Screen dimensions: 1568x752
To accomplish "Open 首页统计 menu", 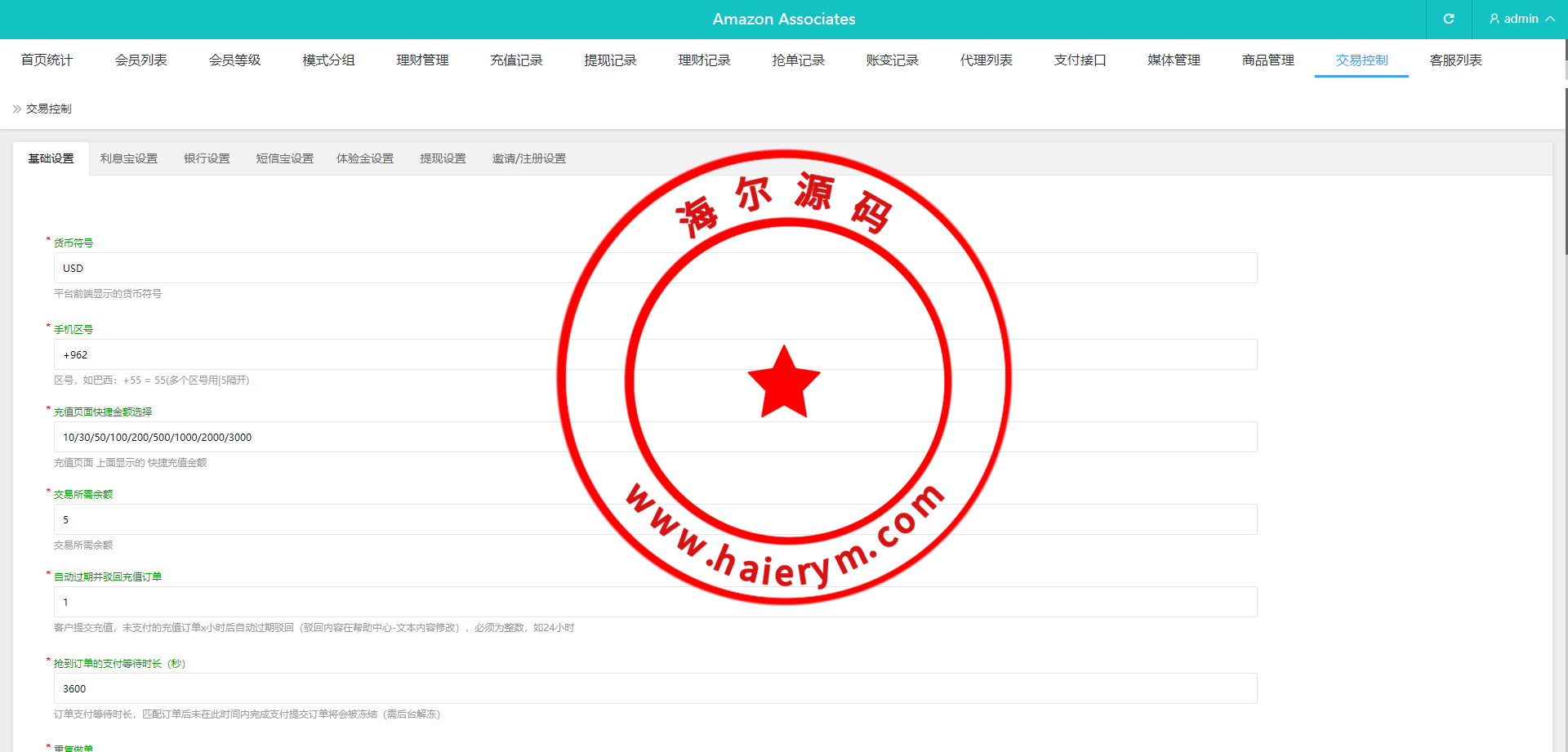I will [47, 60].
